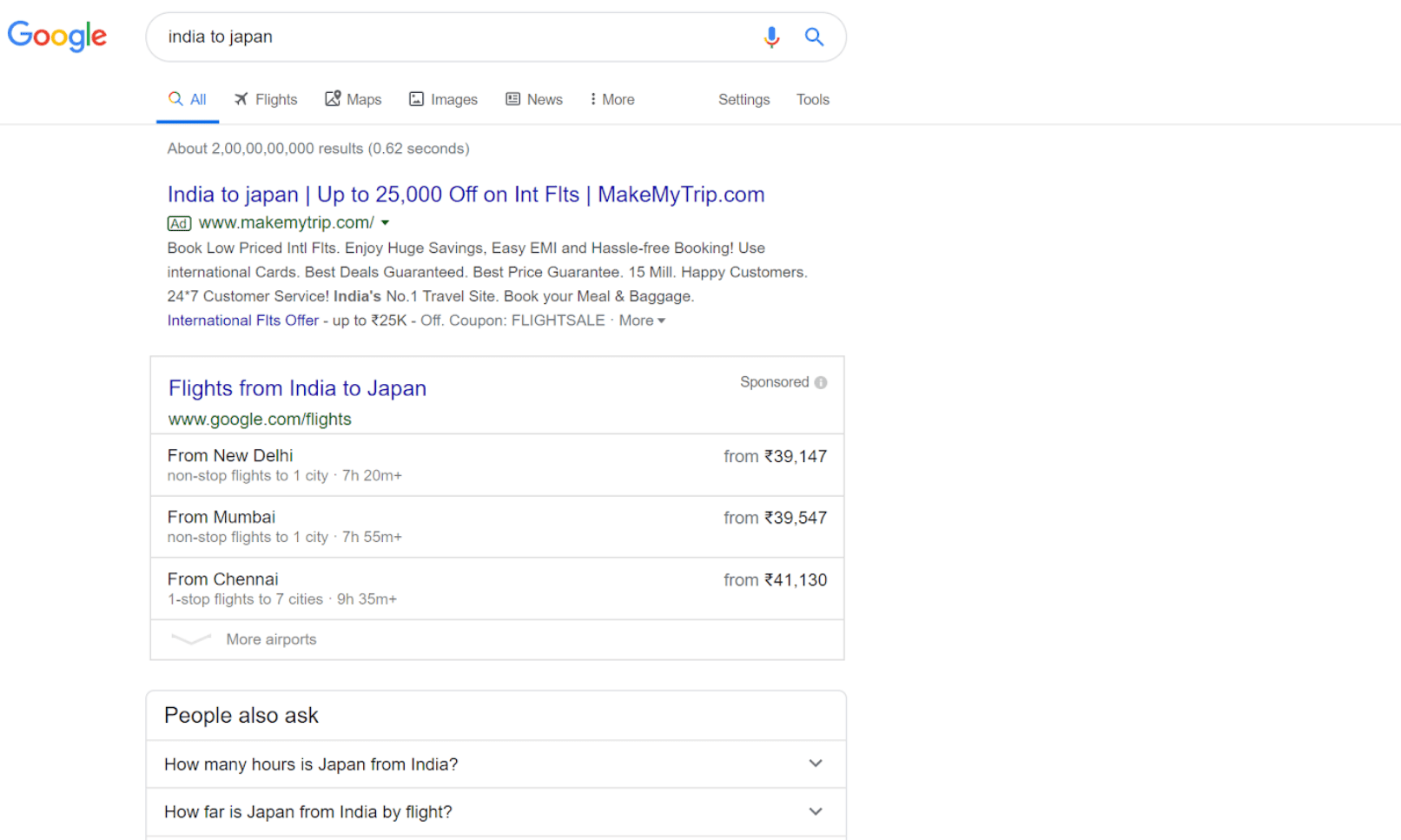The width and height of the screenshot is (1401, 840).
Task: Click the magnifying glass search button
Action: point(814,36)
